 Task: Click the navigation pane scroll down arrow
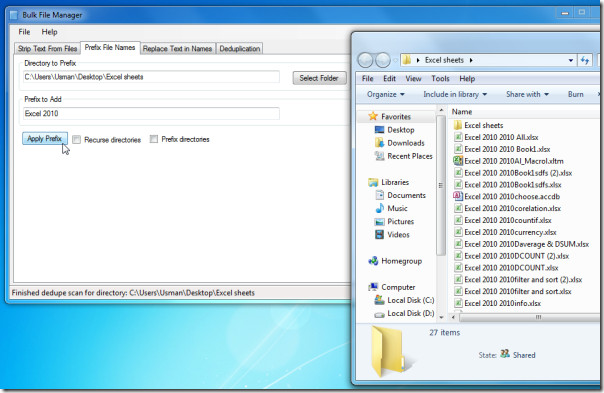441,317
